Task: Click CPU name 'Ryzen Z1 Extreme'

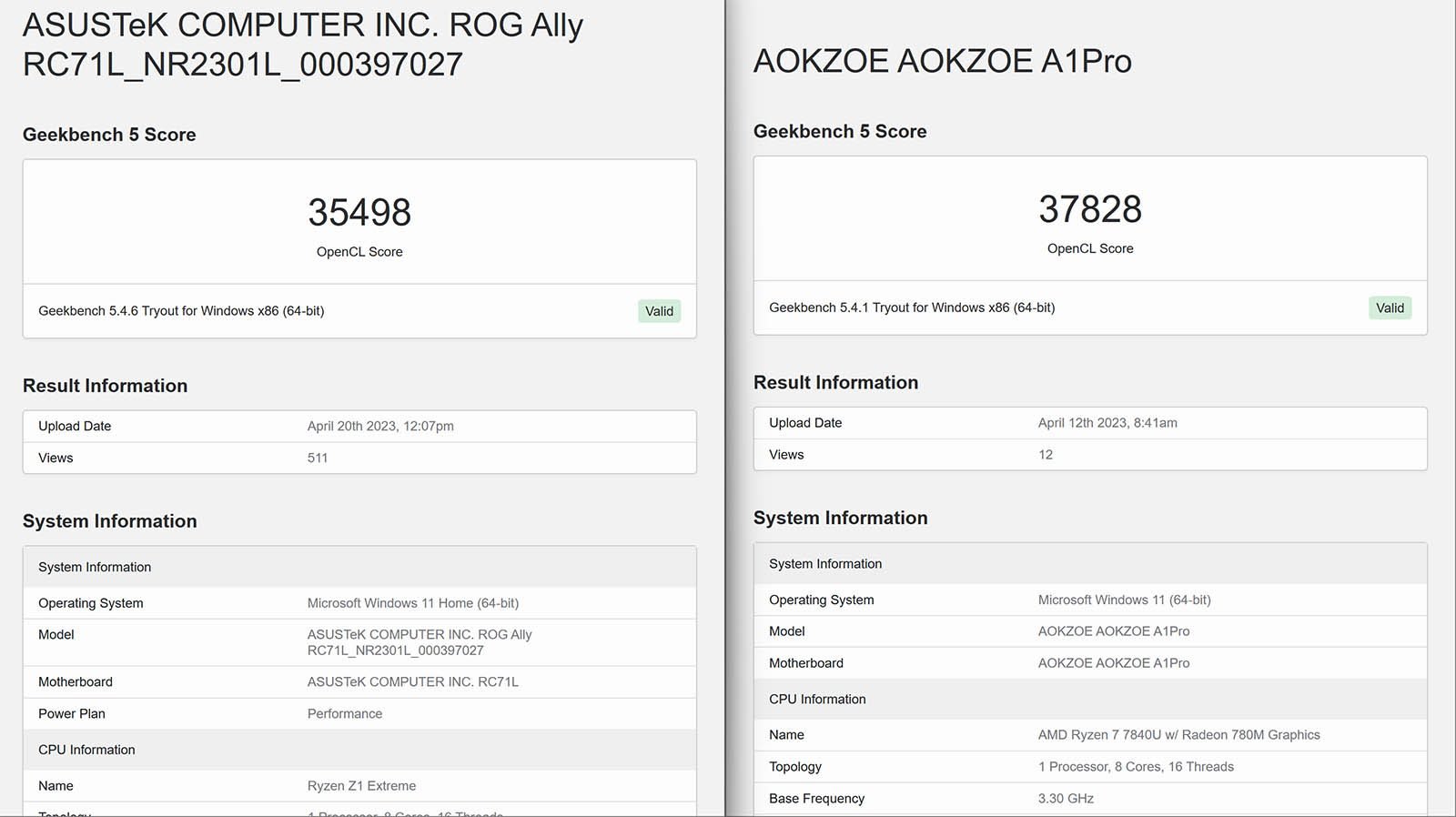Action: (361, 786)
